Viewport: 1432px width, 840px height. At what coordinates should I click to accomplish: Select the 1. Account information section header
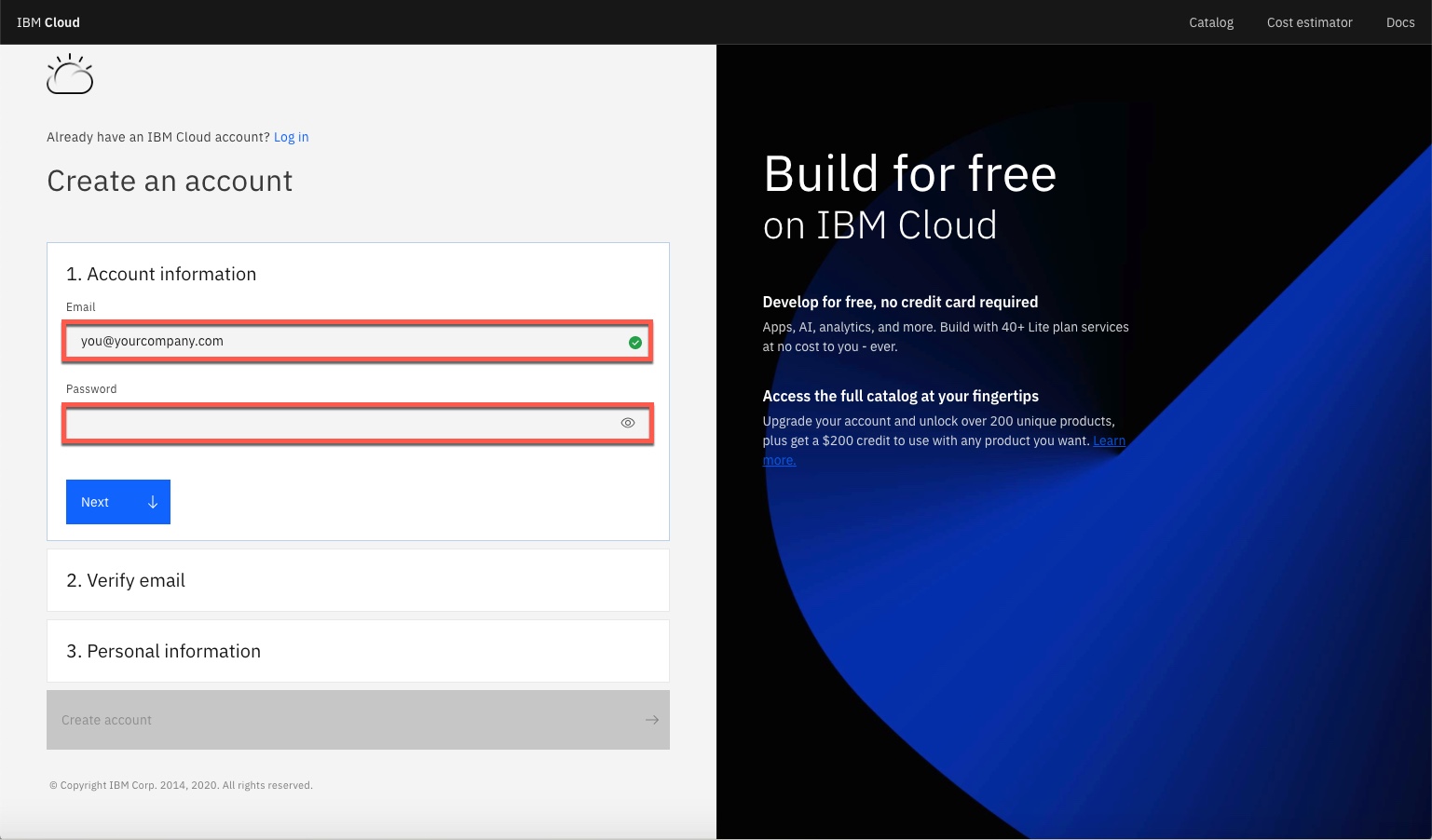point(161,274)
